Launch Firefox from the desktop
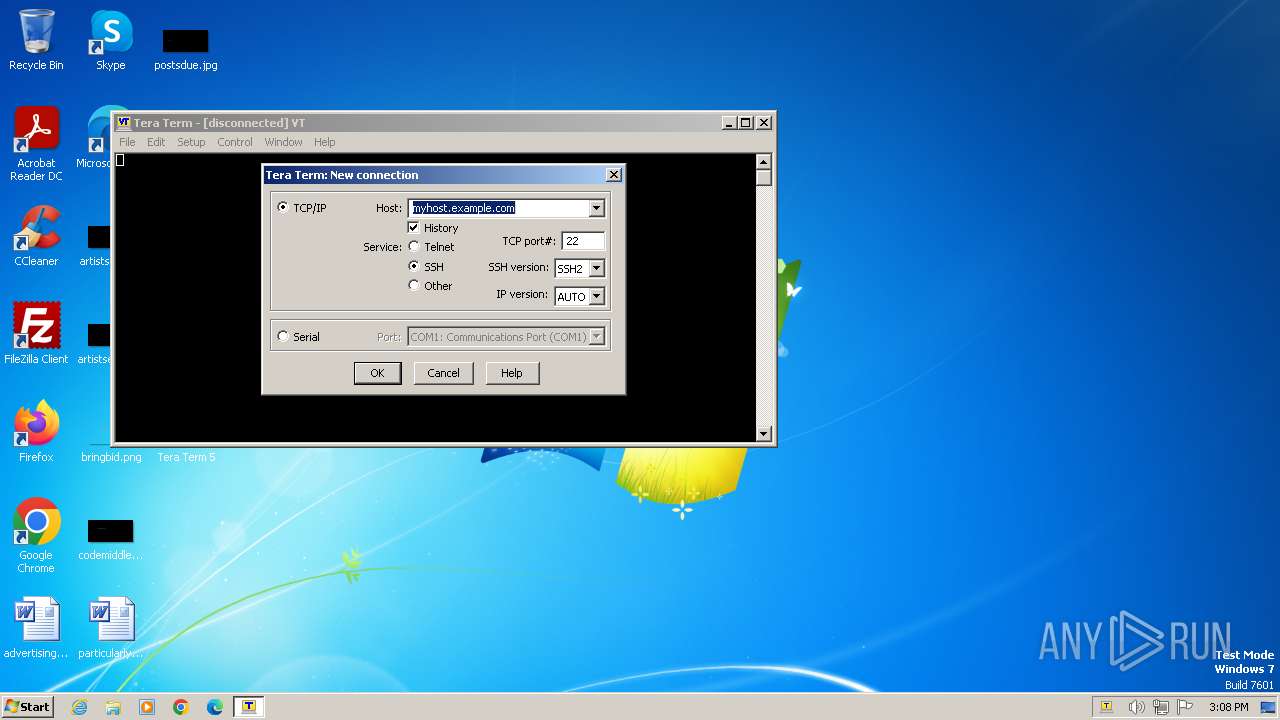 pyautogui.click(x=36, y=432)
